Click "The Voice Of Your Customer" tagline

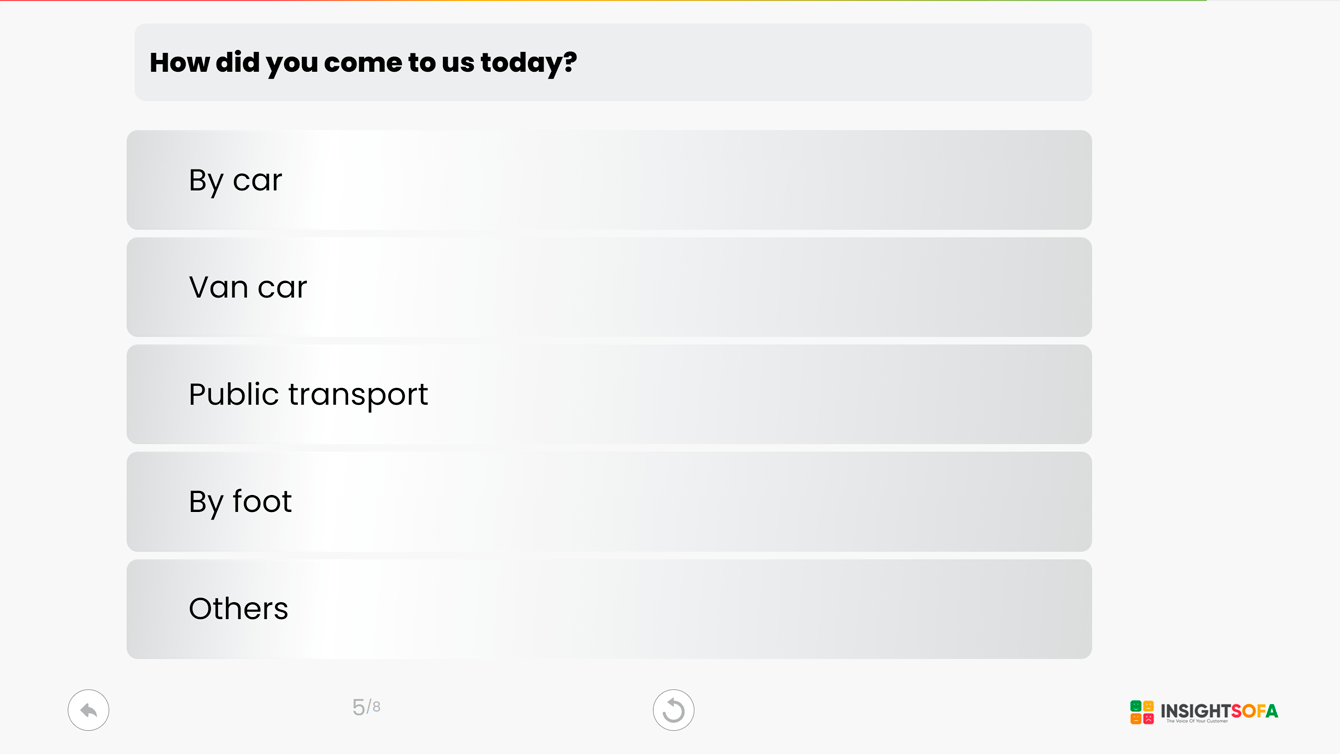1196,721
